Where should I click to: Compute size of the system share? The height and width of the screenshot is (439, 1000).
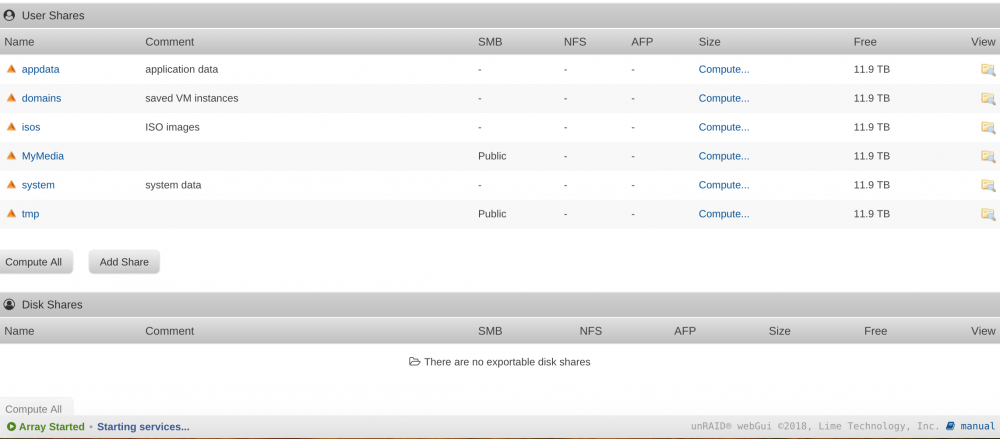724,185
